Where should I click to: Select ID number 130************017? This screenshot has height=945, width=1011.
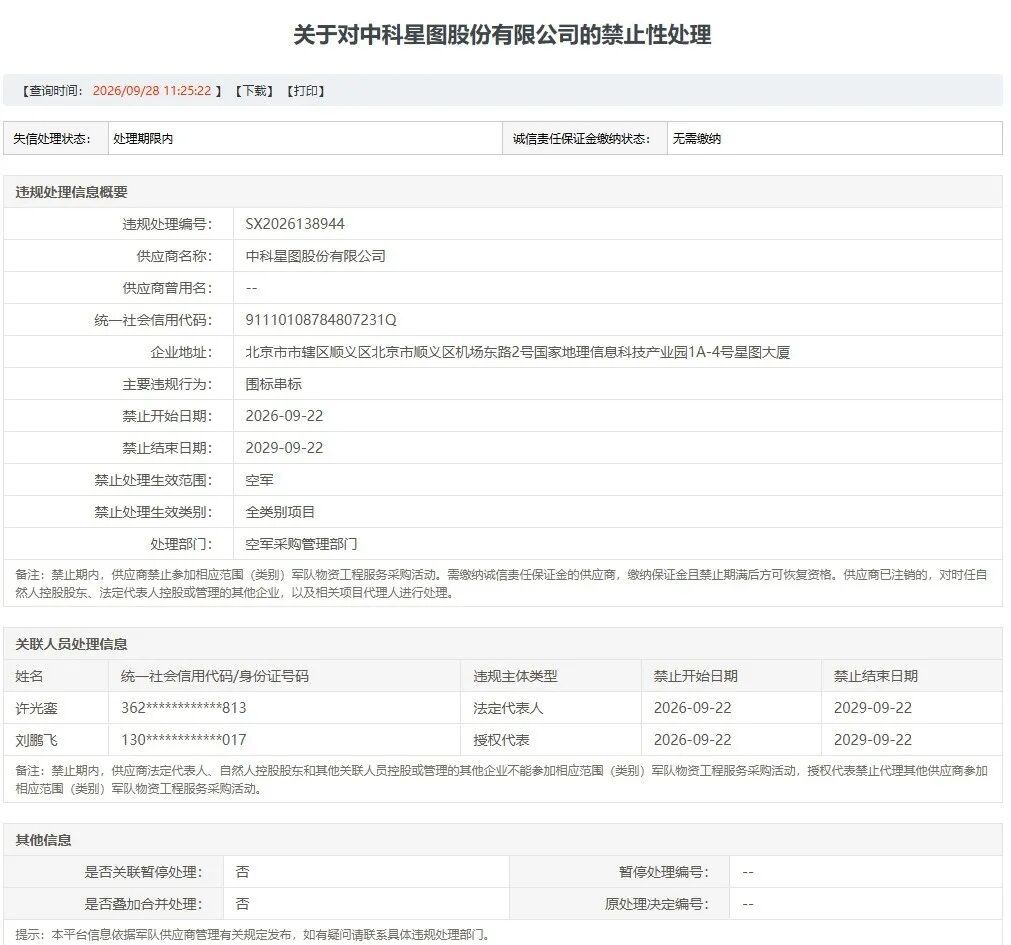click(x=184, y=740)
